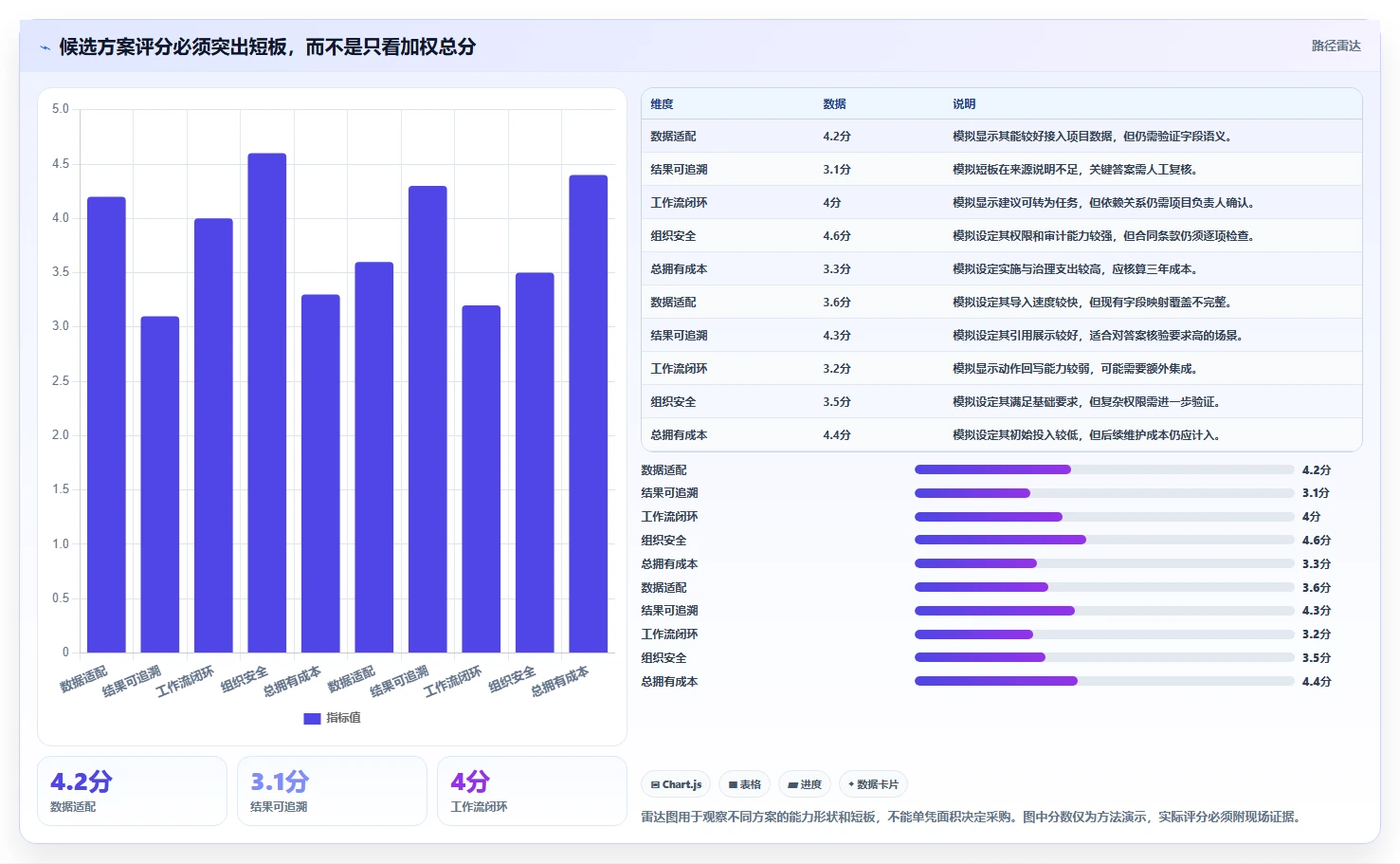
Task: Click the Chart.js chip
Action: (x=677, y=784)
